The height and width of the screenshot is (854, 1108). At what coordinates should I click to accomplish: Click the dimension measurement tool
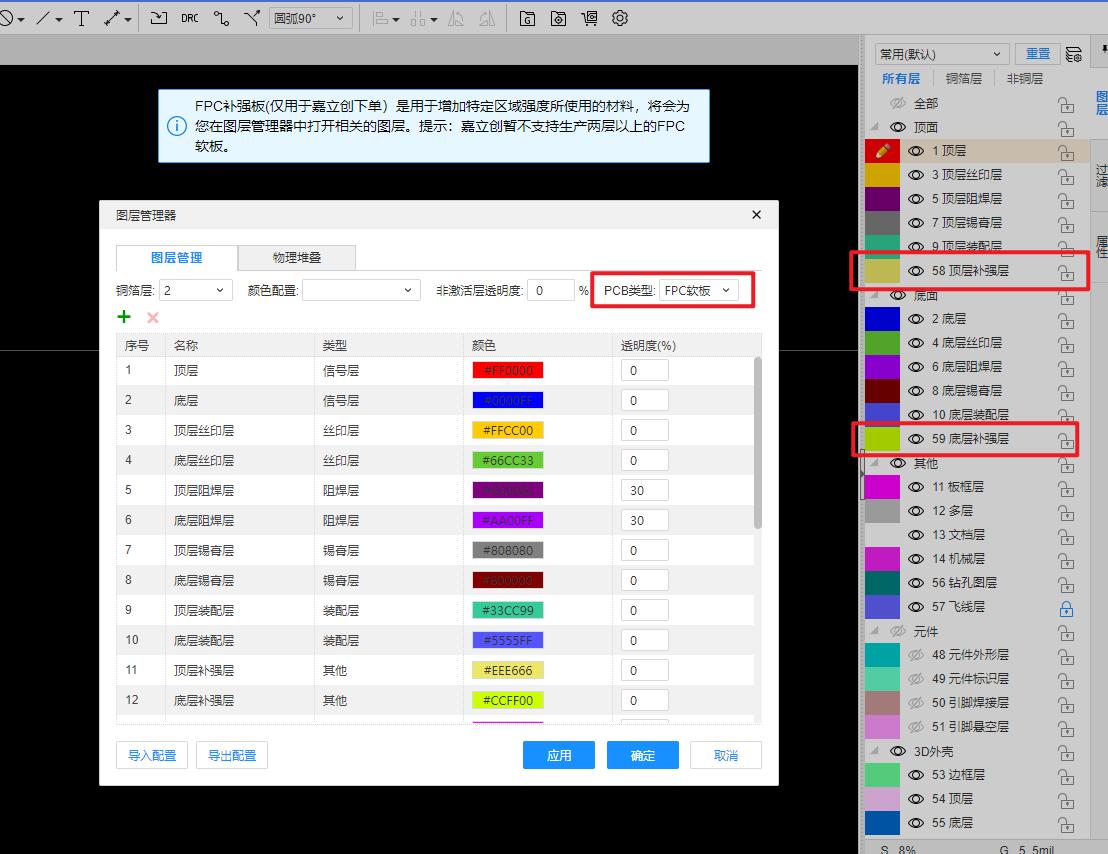coord(112,18)
